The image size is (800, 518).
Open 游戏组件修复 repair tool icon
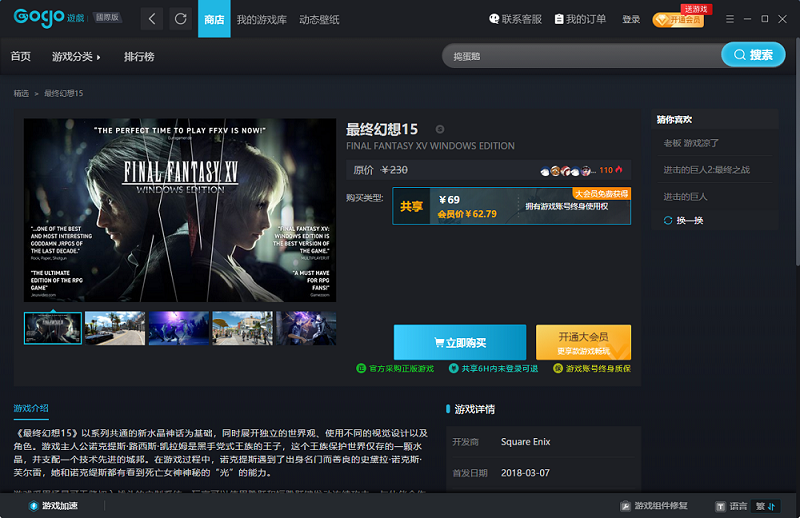coord(626,506)
